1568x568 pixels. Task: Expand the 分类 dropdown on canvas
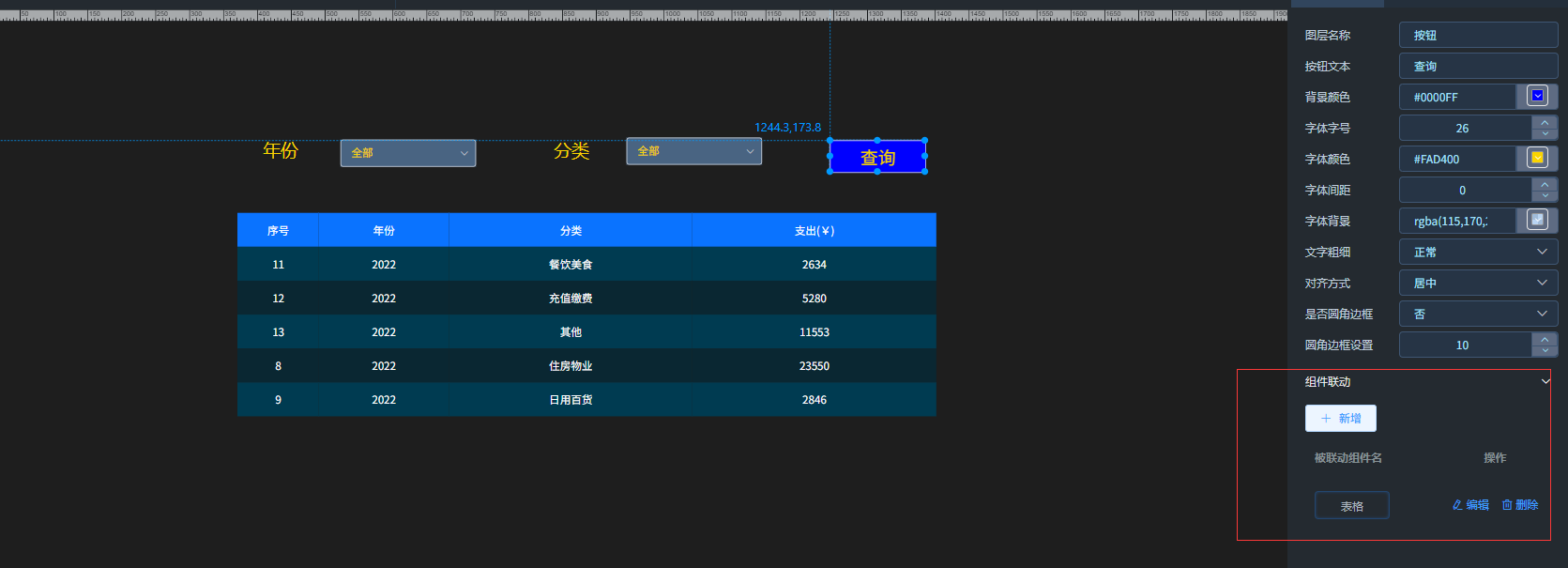tap(694, 151)
